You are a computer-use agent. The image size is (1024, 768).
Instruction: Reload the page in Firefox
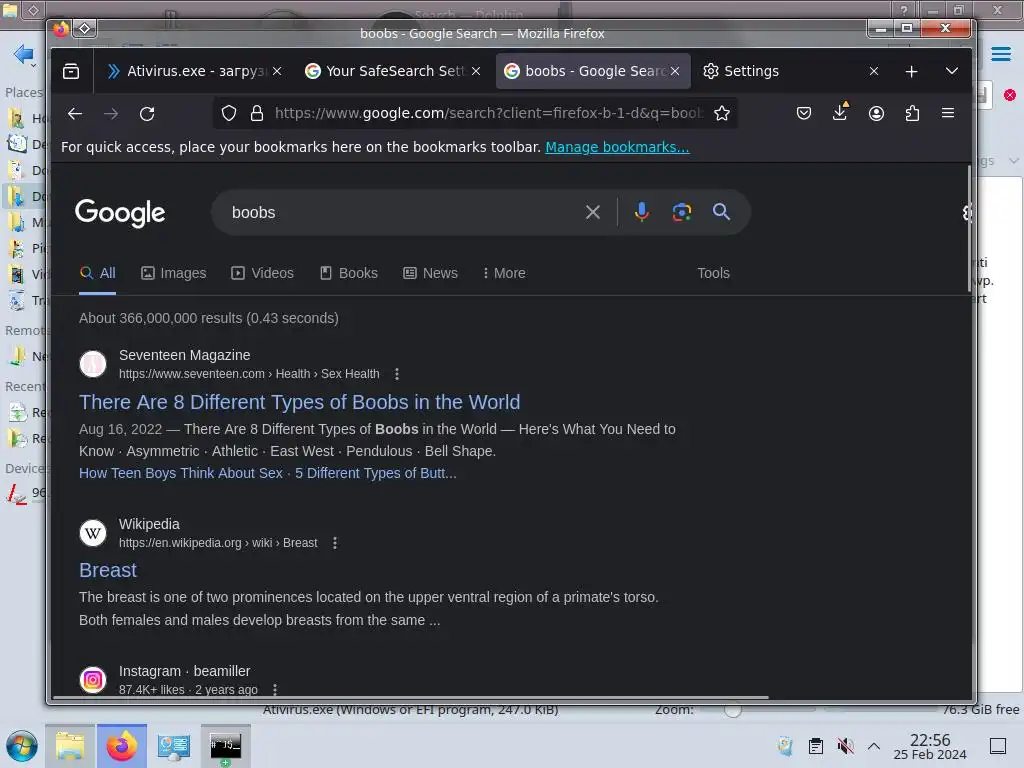coord(147,114)
